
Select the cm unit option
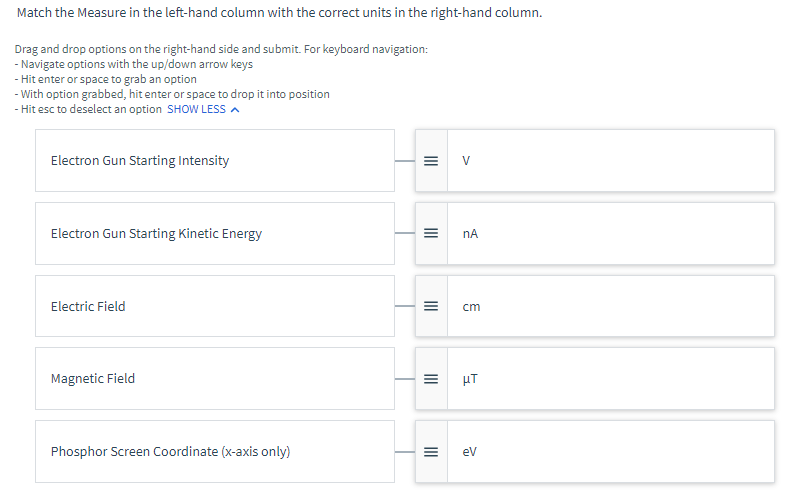pyautogui.click(x=610, y=307)
